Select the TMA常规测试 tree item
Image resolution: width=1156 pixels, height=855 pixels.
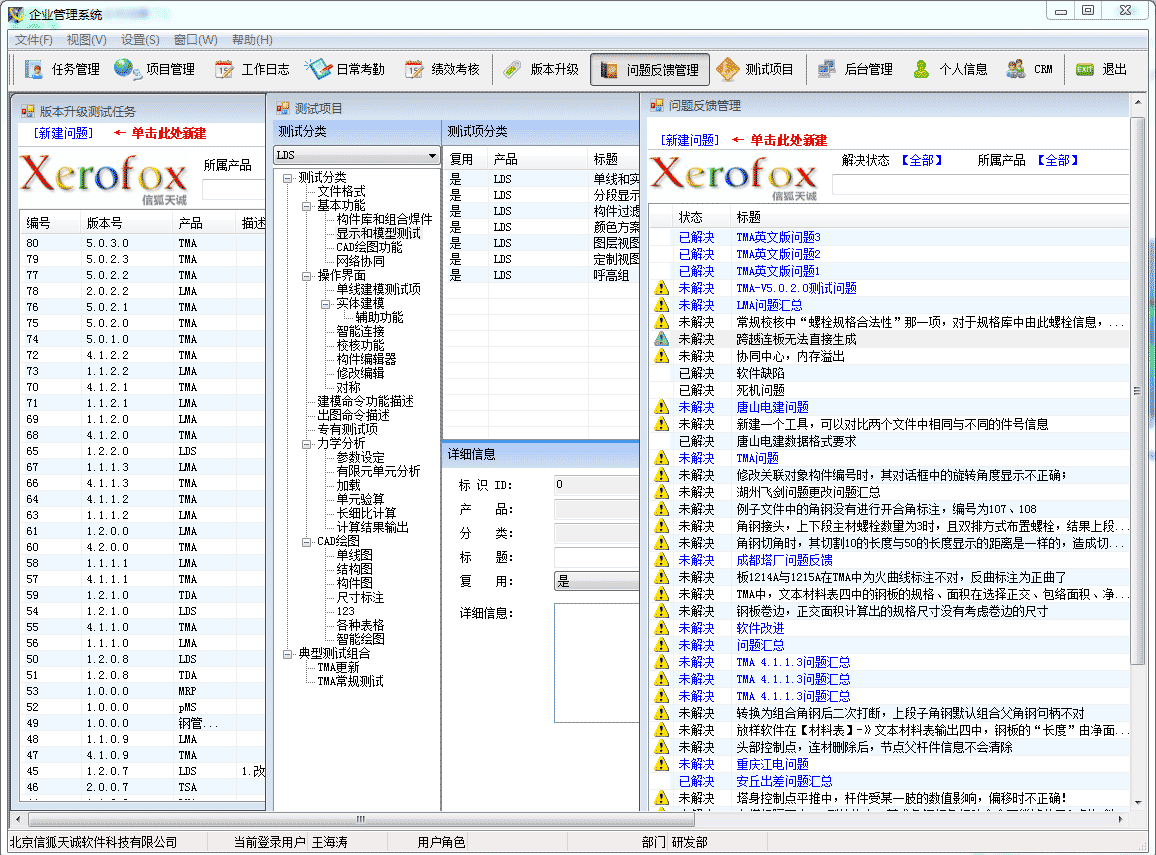(x=350, y=682)
